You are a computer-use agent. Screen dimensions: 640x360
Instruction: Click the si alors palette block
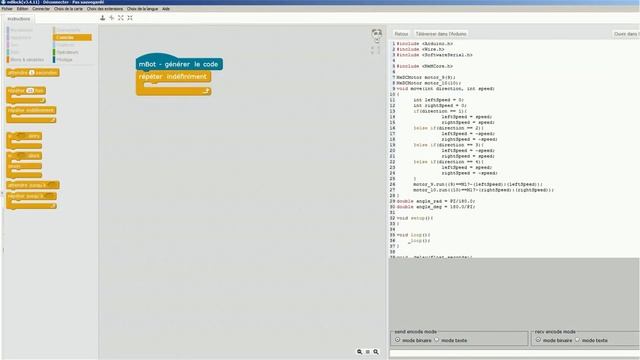click(24, 140)
